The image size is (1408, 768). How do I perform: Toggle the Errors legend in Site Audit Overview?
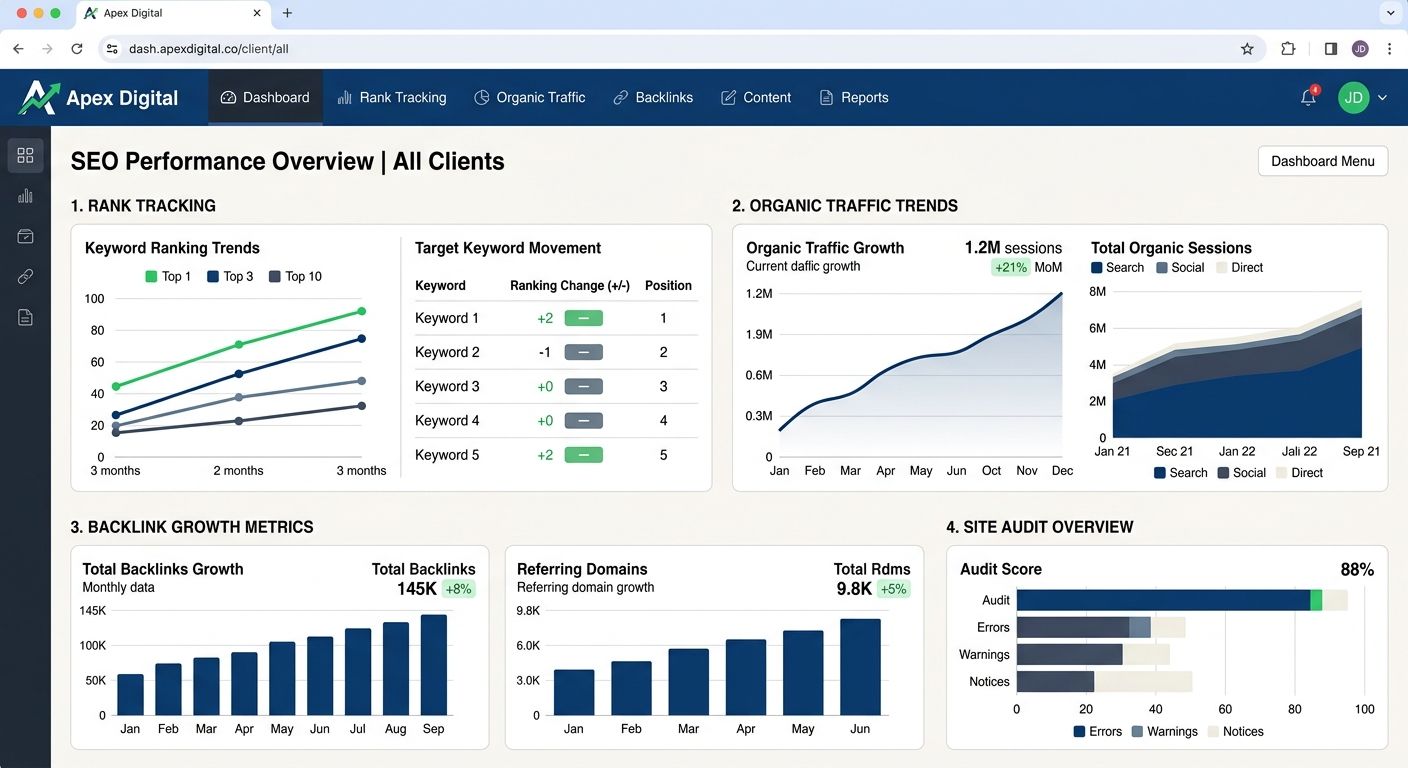[x=1097, y=731]
